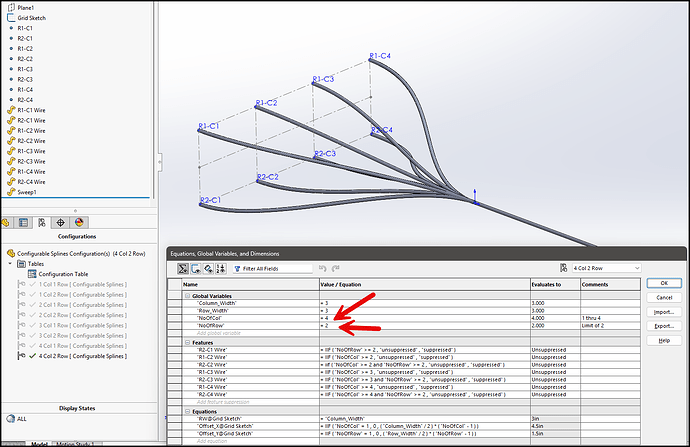The height and width of the screenshot is (447, 690).
Task: Open the DisplayManager color ball tab
Action: point(79,223)
